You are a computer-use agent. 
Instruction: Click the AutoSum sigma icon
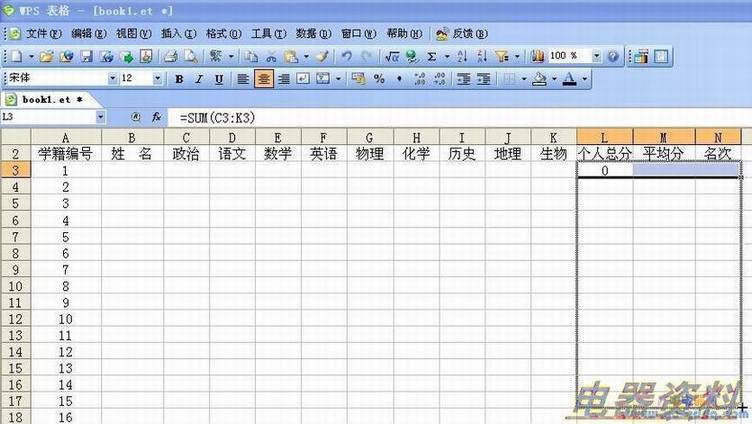(432, 57)
